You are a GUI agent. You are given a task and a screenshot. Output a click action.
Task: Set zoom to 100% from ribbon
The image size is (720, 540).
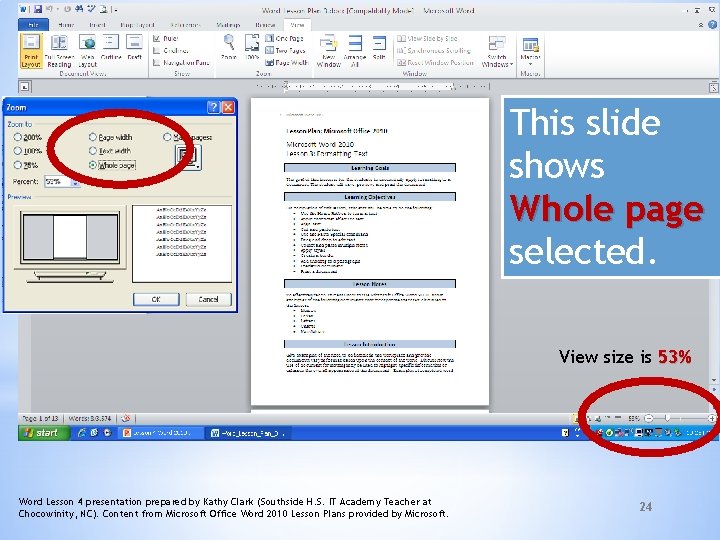(252, 48)
